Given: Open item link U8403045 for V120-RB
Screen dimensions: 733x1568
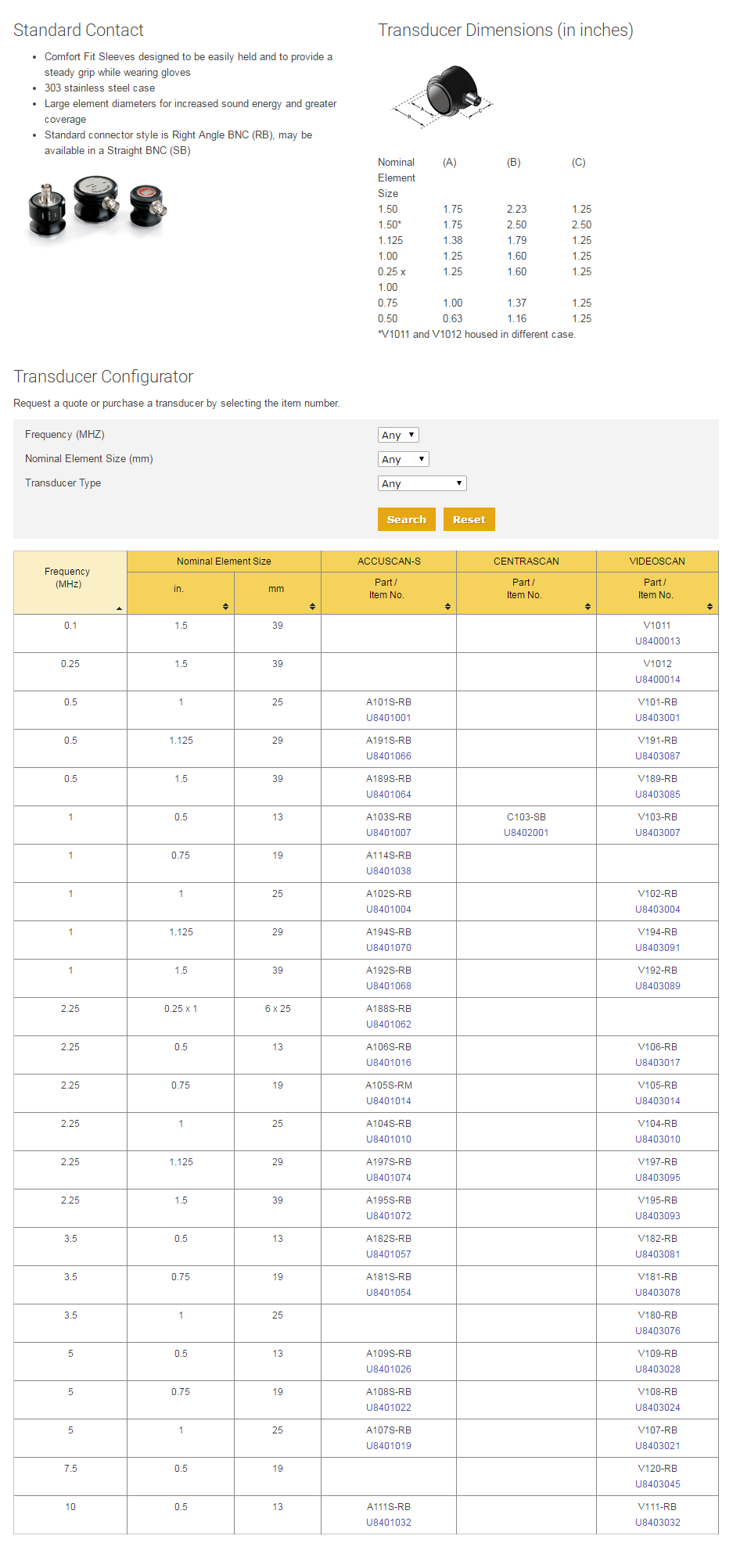Looking at the screenshot, I should click(x=657, y=1484).
